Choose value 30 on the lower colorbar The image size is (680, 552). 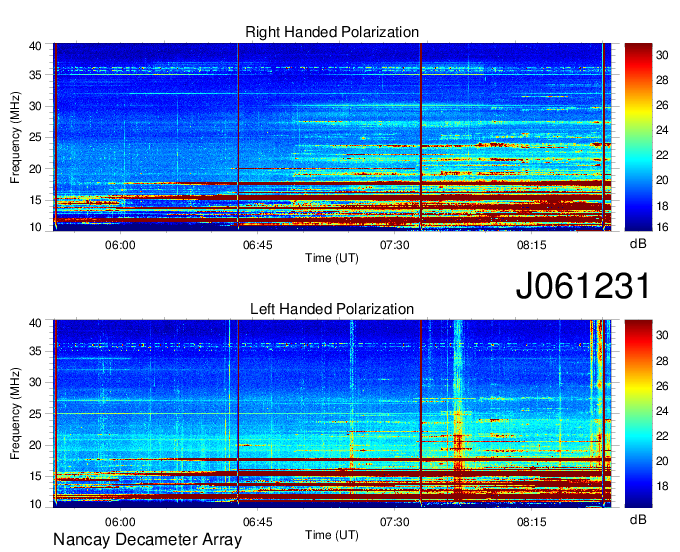662,335
